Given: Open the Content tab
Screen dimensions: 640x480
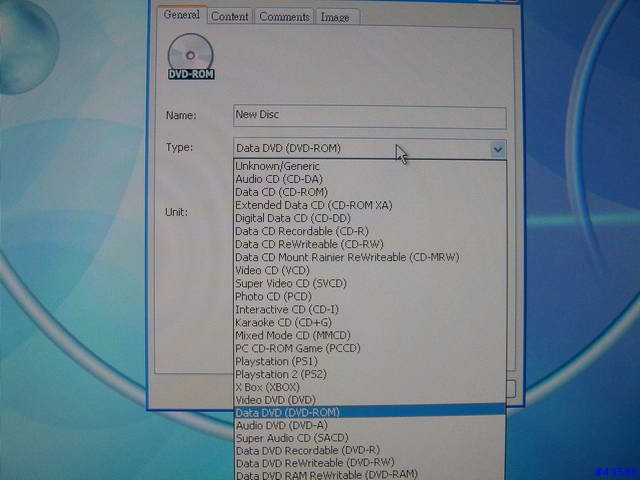Looking at the screenshot, I should (x=229, y=17).
